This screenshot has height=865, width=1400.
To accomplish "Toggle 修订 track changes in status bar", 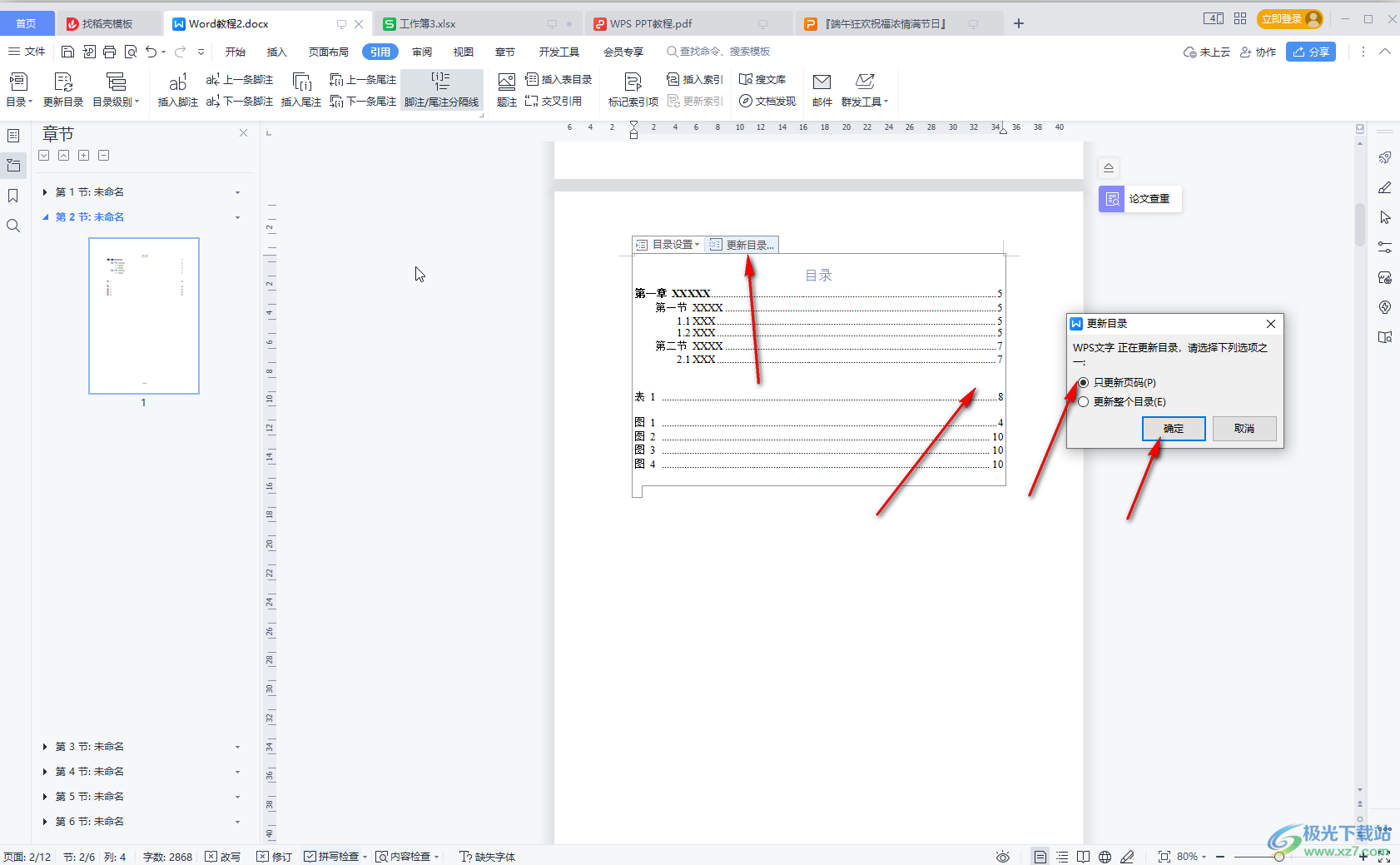I will click(x=275, y=857).
